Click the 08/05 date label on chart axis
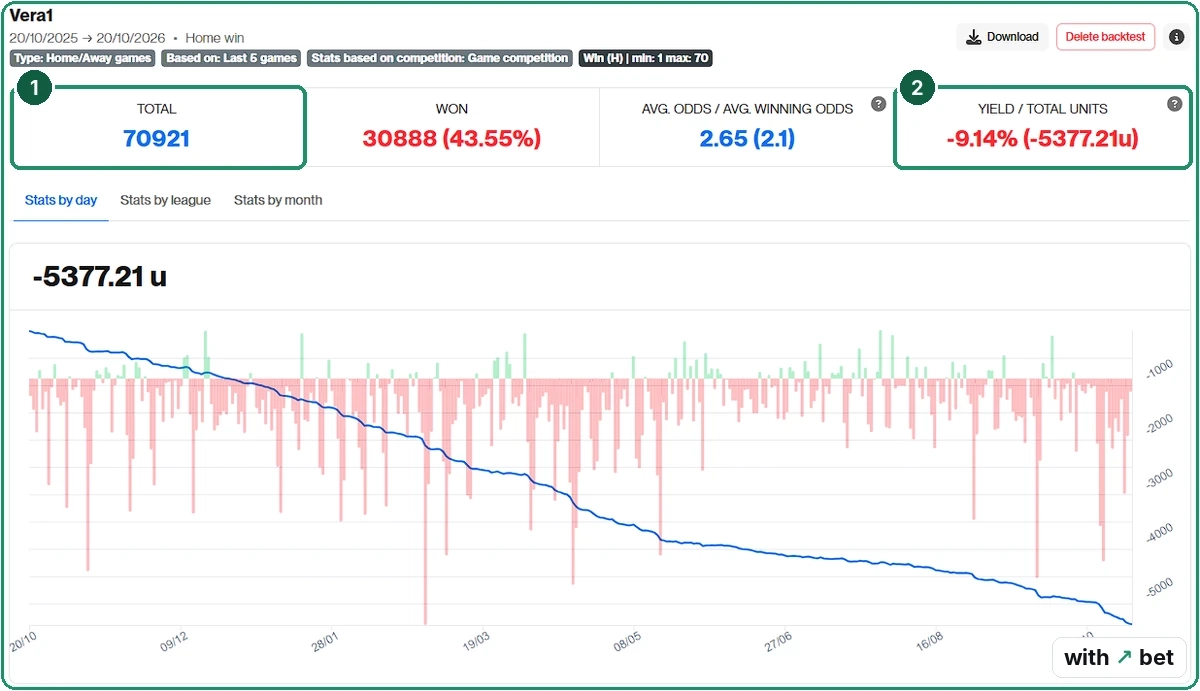The width and height of the screenshot is (1200, 691). tap(627, 641)
